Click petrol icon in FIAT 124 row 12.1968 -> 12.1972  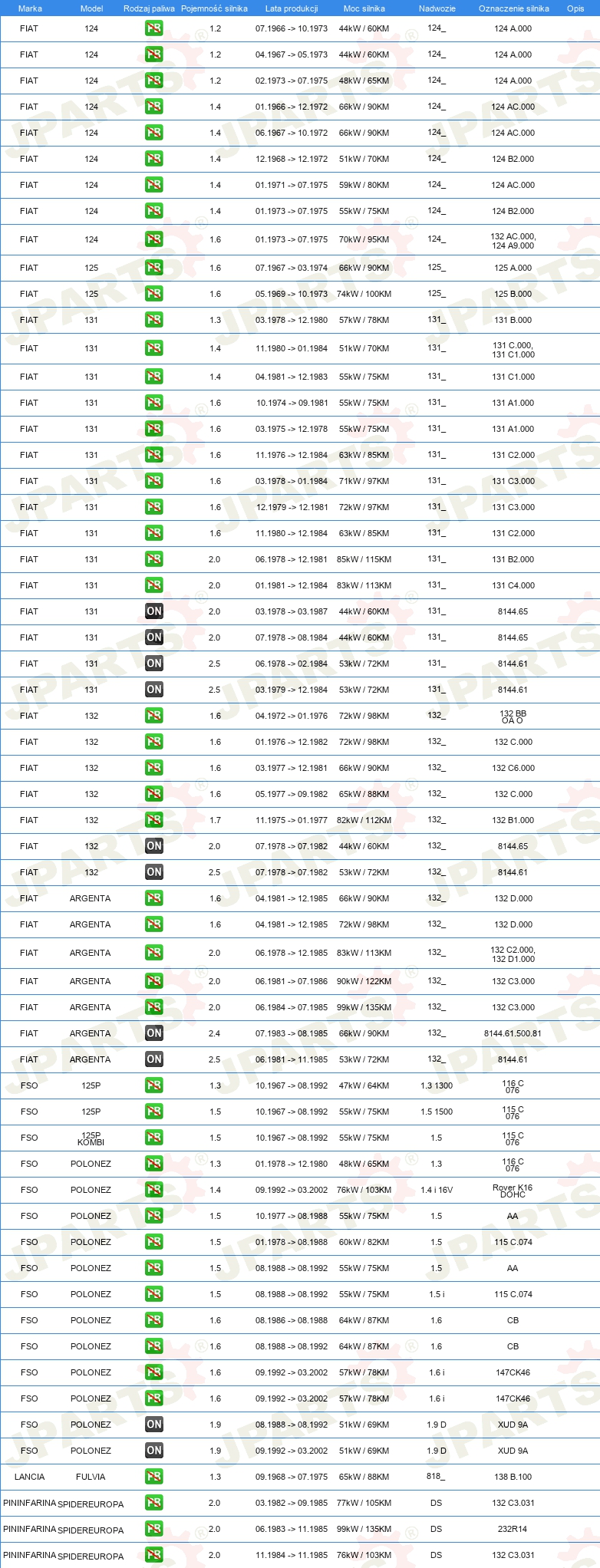(154, 159)
